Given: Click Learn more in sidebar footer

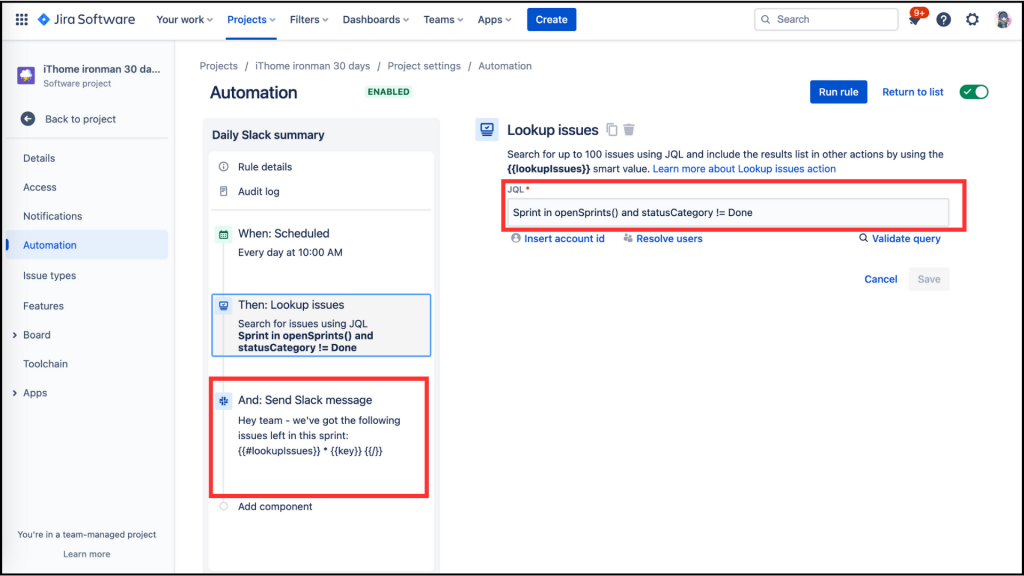Looking at the screenshot, I should pos(86,554).
